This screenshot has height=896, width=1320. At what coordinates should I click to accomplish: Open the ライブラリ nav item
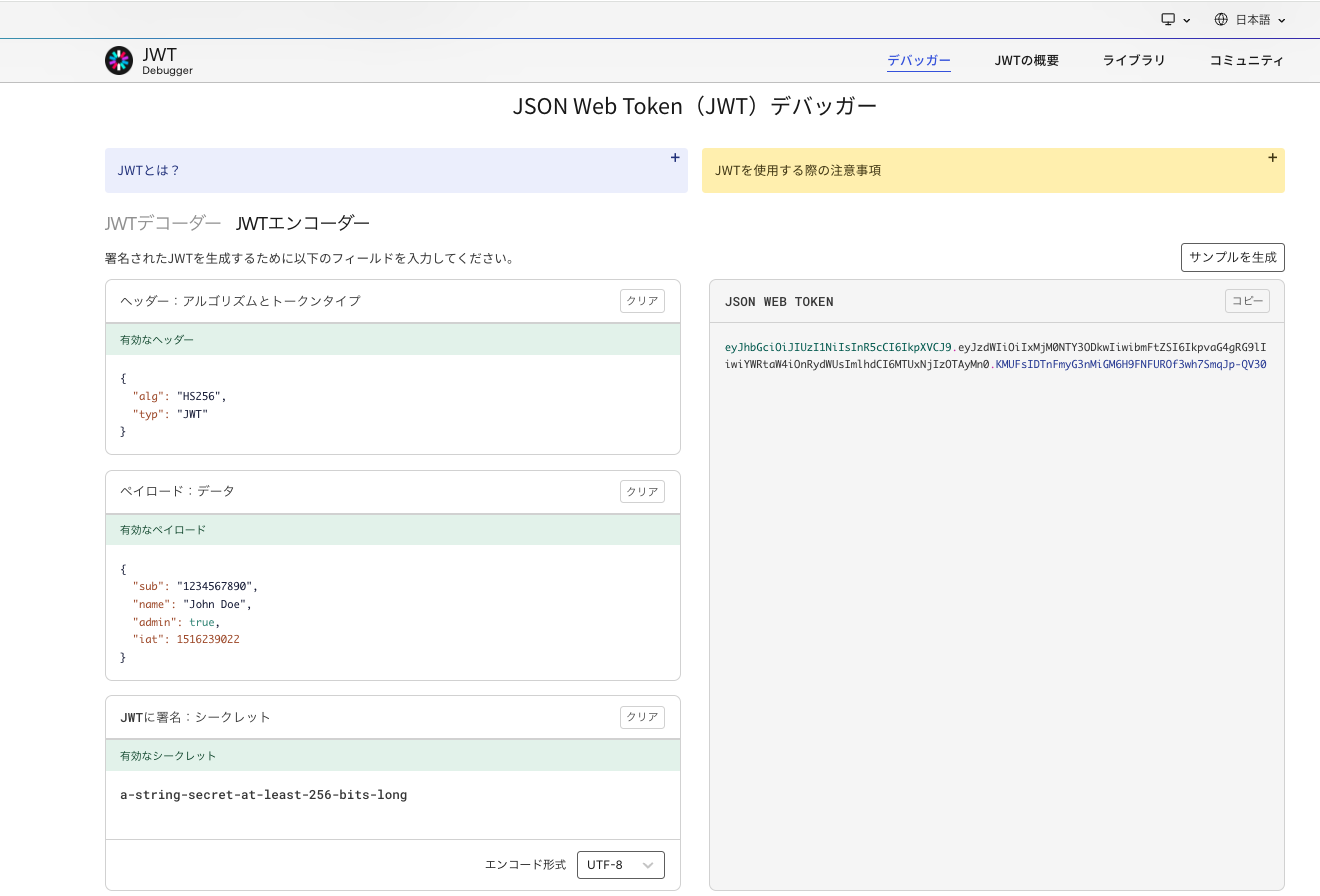pos(1134,61)
